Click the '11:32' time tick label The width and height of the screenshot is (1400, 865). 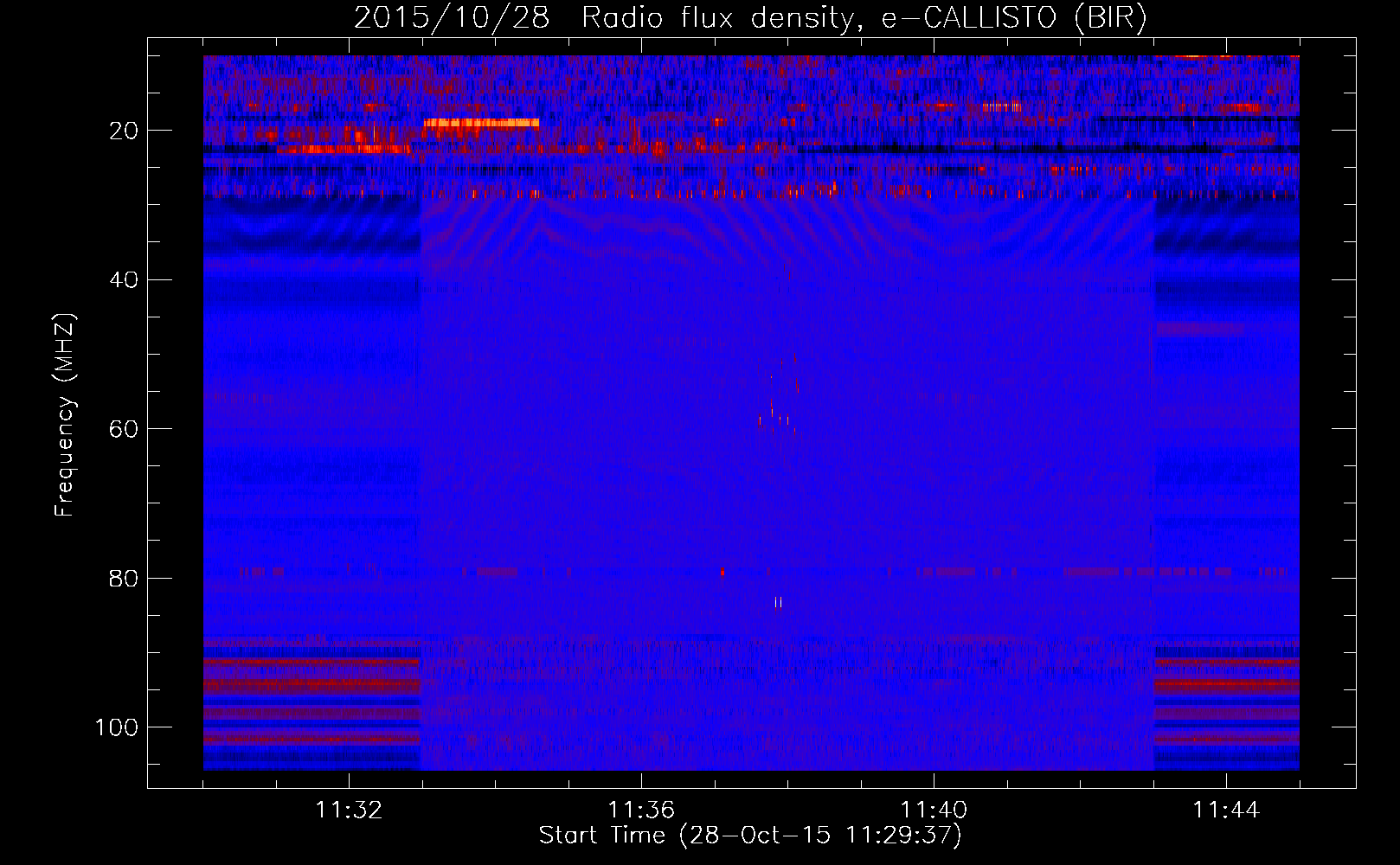point(349,811)
